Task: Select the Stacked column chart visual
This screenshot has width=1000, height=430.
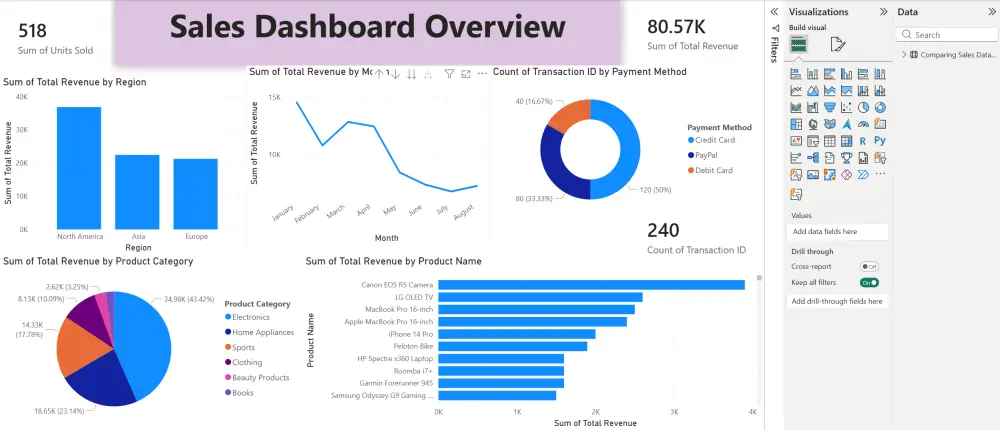Action: [812, 74]
